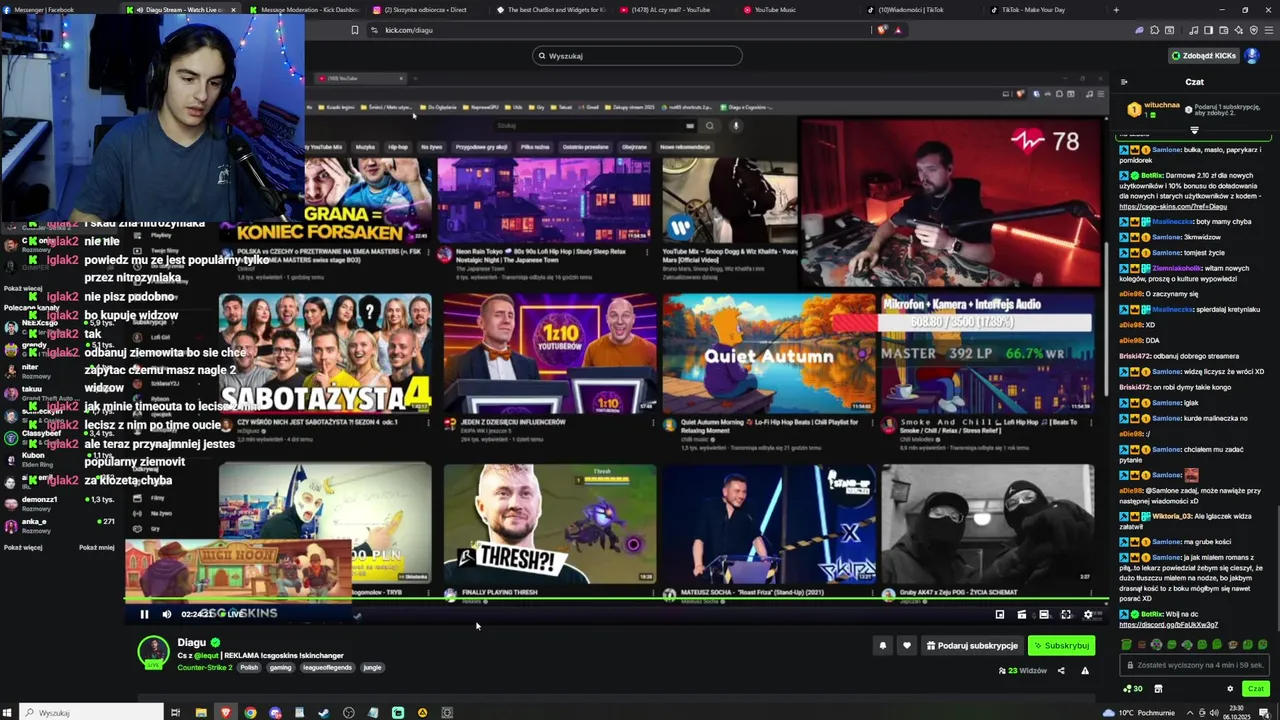Image resolution: width=1280 pixels, height=720 pixels.
Task: Click the bookmark icon in address bar
Action: click(x=354, y=30)
